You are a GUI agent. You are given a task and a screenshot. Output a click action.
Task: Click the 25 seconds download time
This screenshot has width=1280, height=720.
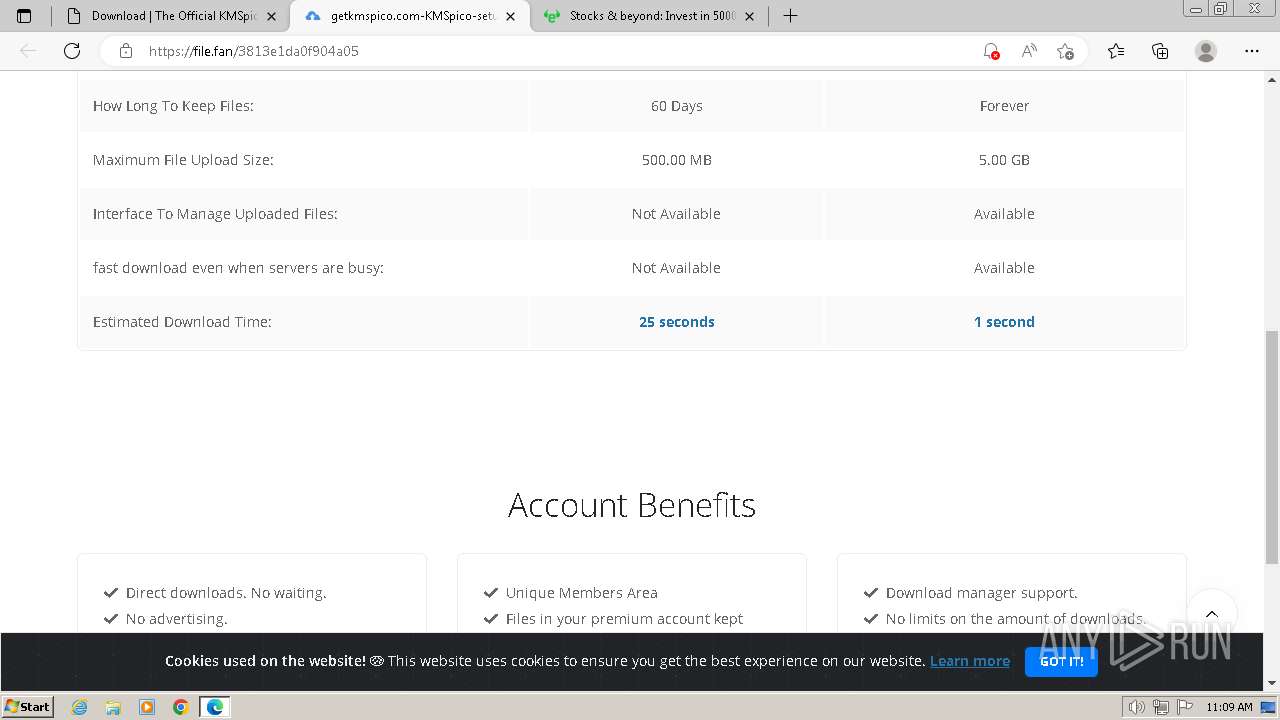click(677, 322)
